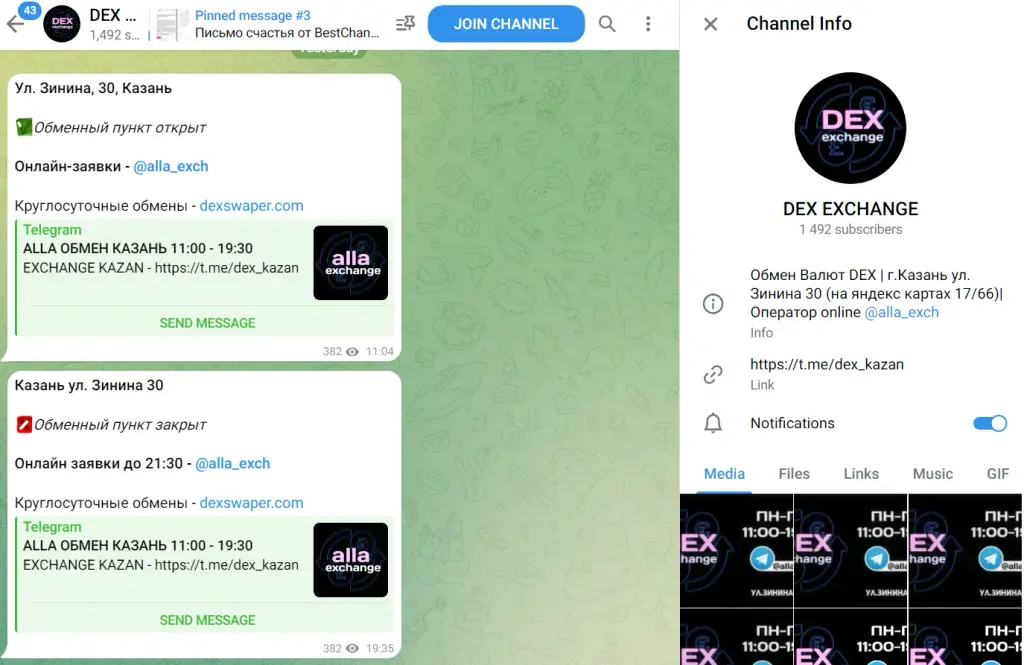Switch to the Links tab
The image size is (1024, 665).
pos(861,474)
